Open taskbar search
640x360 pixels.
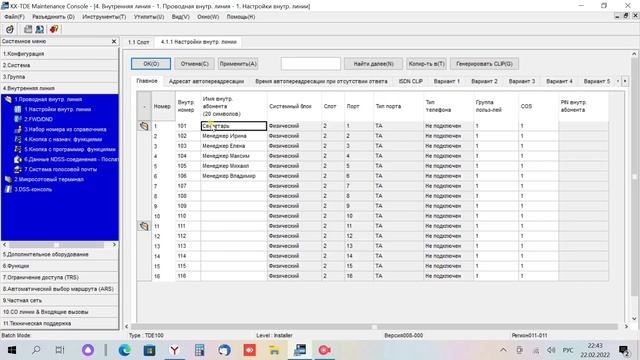(36, 350)
